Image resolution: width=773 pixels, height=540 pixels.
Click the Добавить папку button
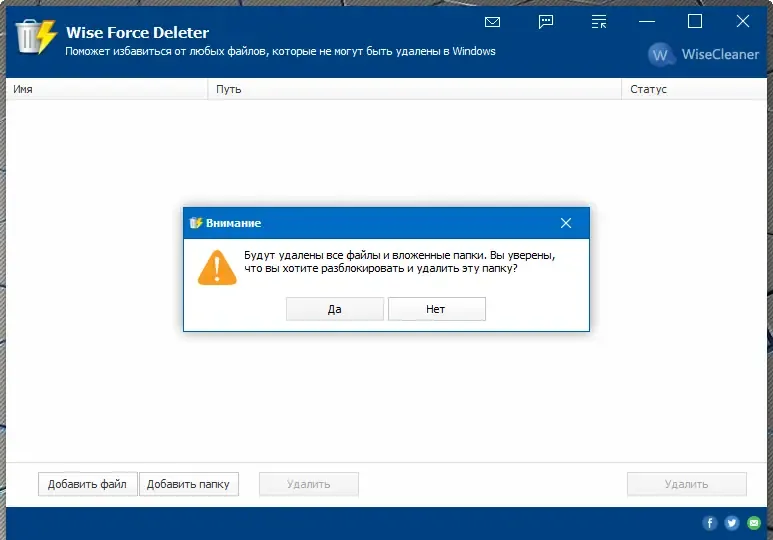[x=188, y=484]
